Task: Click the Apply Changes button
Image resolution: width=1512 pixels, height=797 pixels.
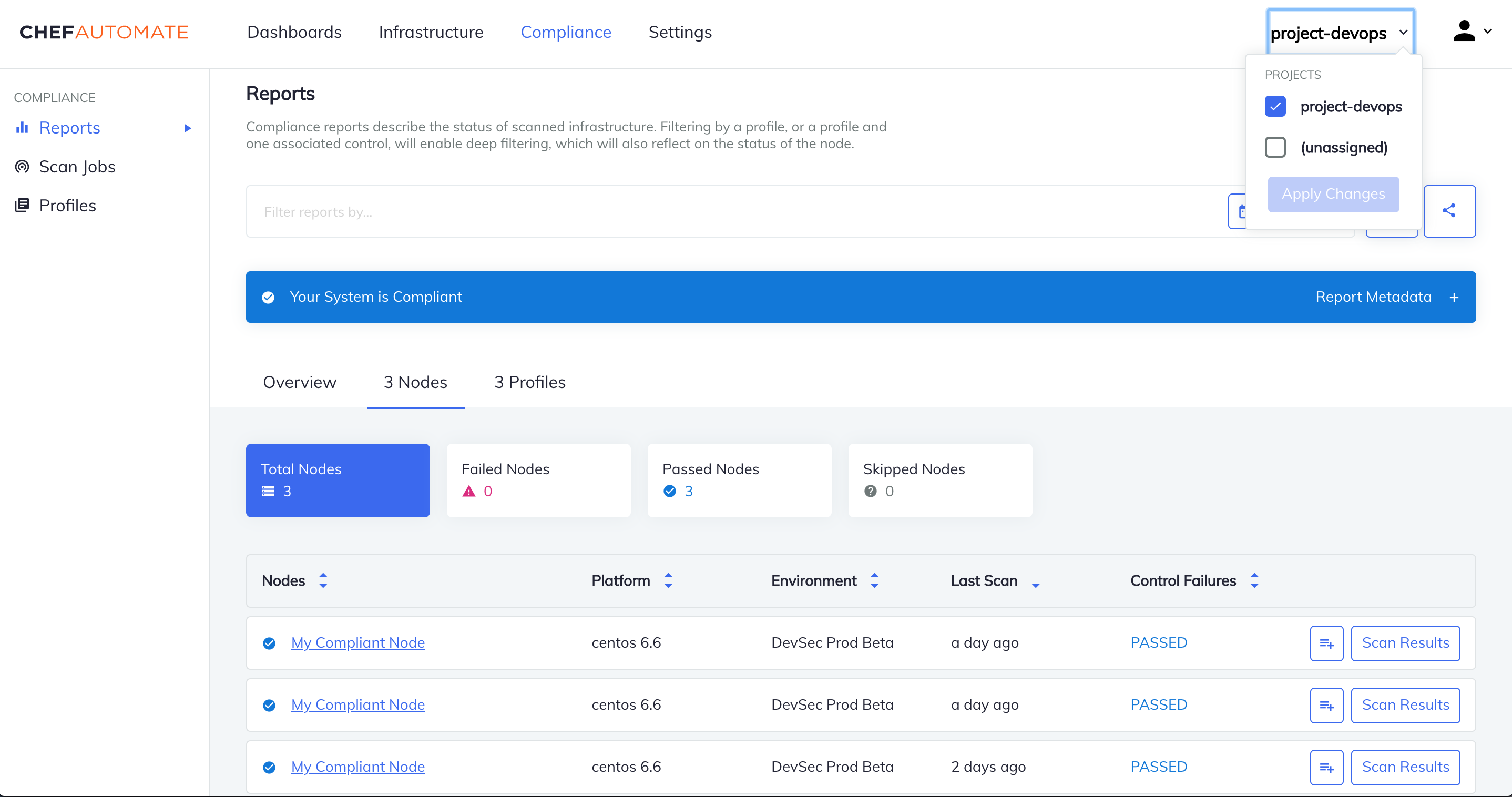Action: [1333, 195]
